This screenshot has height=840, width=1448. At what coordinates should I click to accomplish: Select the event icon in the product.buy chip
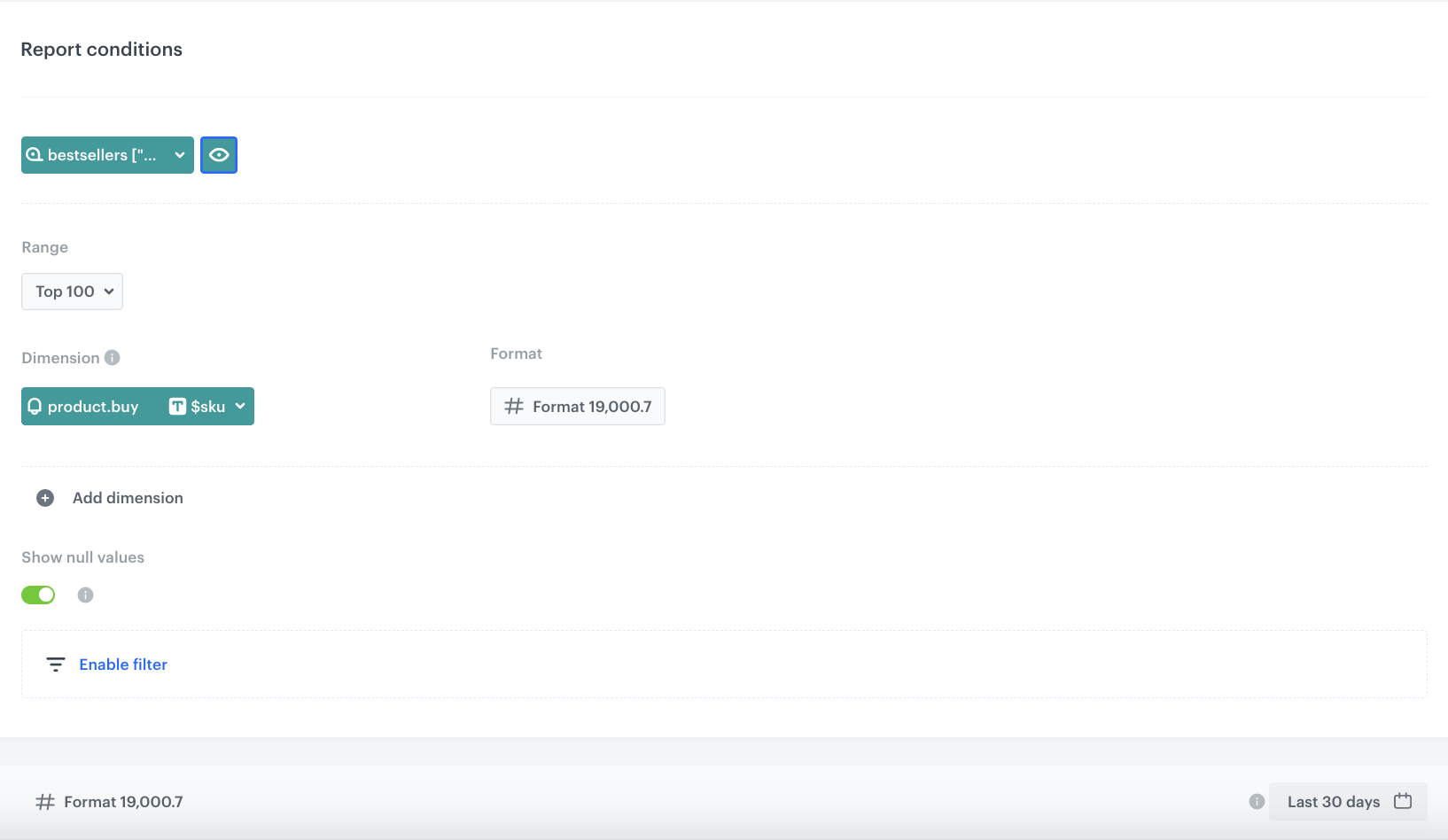click(35, 406)
